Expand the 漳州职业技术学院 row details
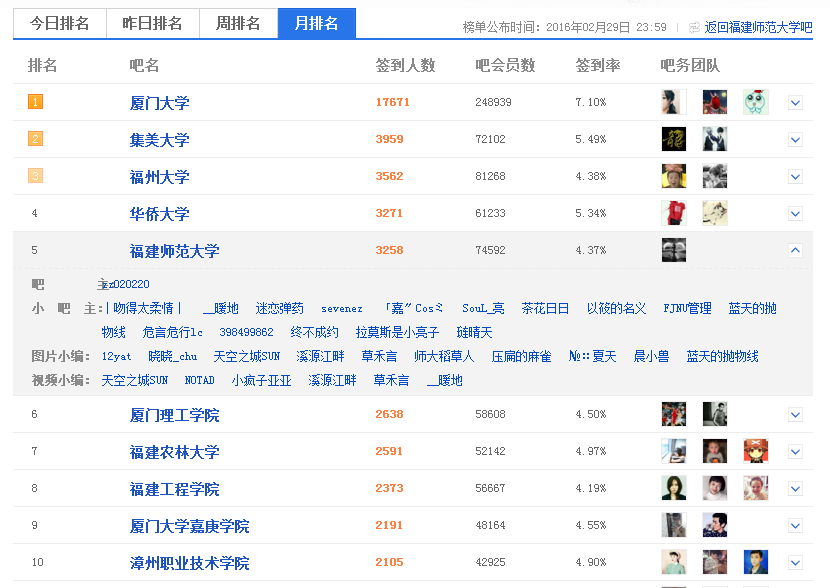The height and width of the screenshot is (588, 830). point(795,563)
